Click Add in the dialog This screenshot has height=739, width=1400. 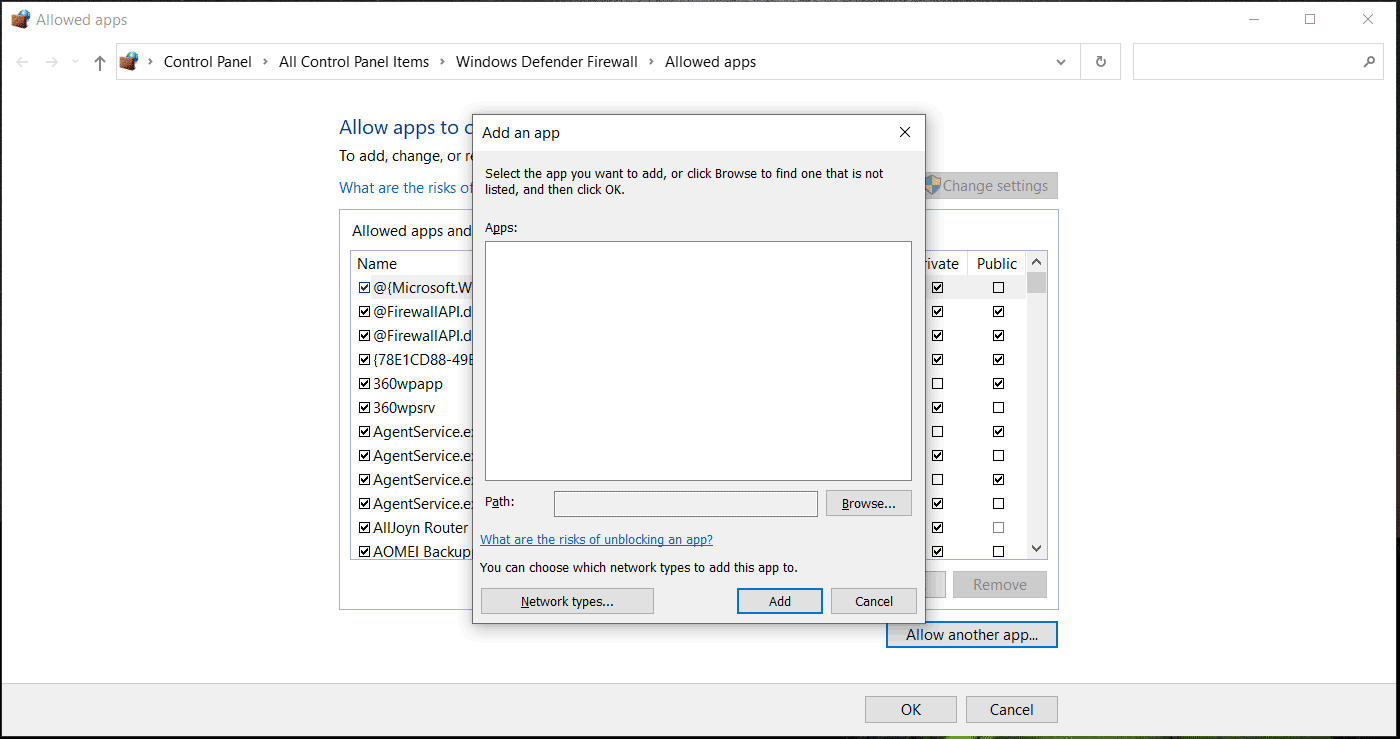coord(780,601)
